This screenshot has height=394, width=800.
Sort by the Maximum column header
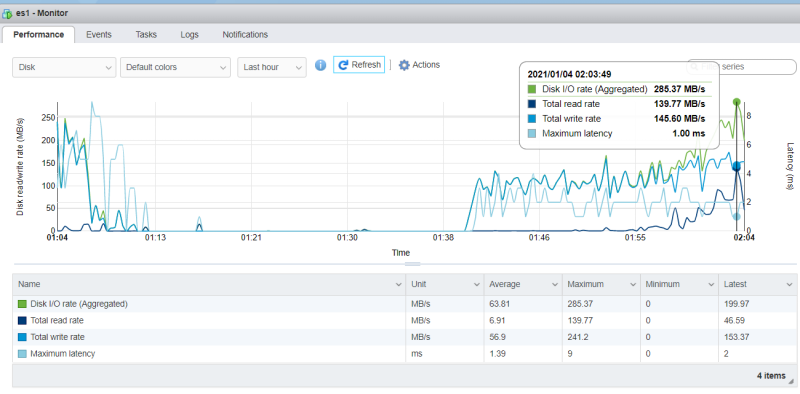pyautogui.click(x=601, y=284)
